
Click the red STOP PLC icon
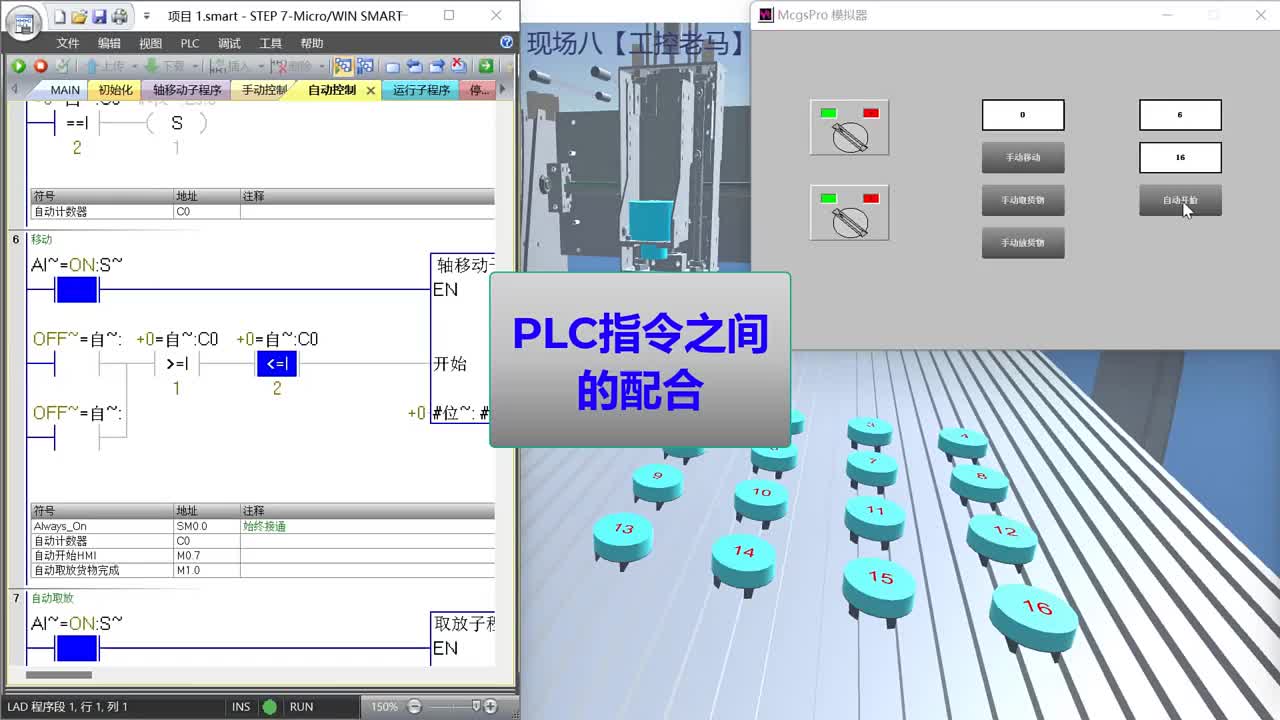pos(40,66)
